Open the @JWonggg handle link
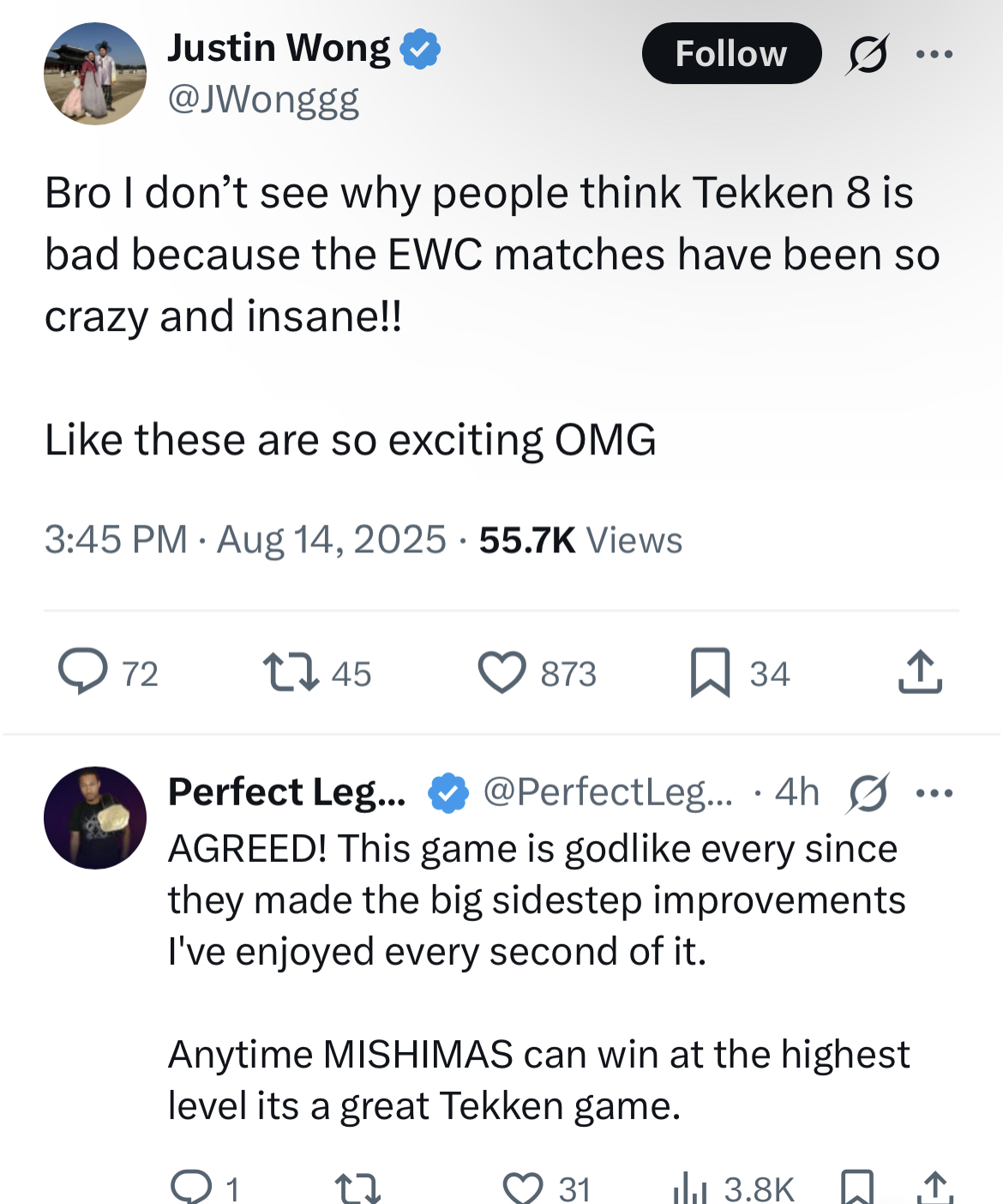Viewport: 1003px width, 1204px height. coord(263,99)
